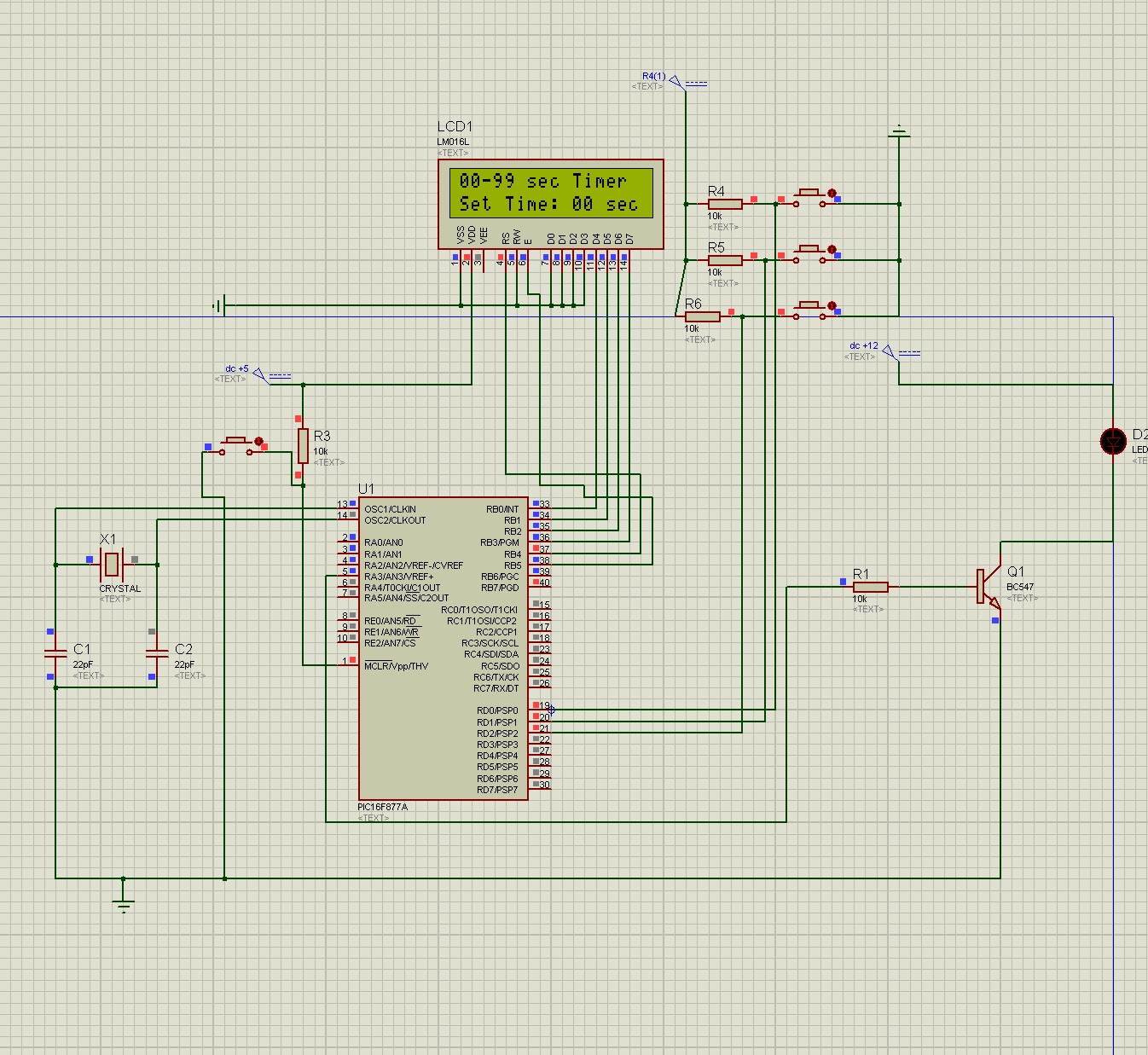Viewport: 1148px width, 1055px height.
Task: Click the push button wired to R4
Action: [x=809, y=198]
